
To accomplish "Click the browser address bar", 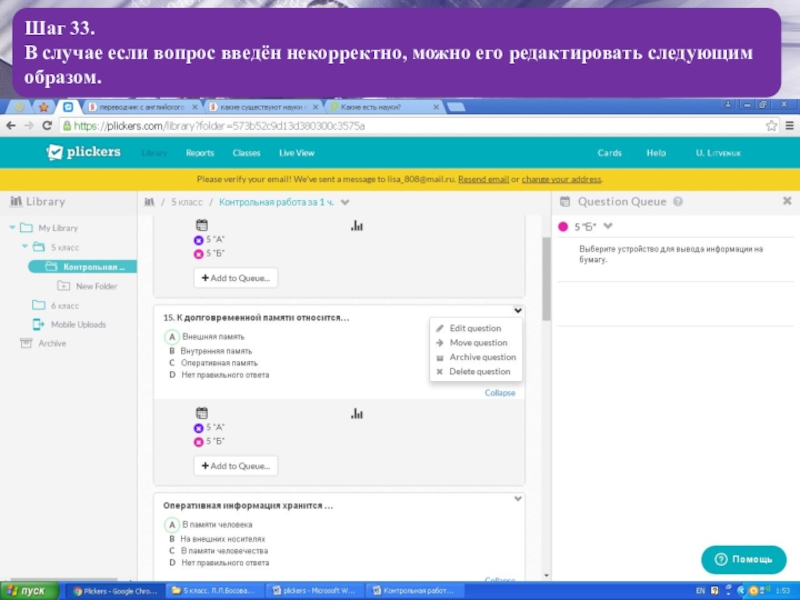I will (x=411, y=126).
